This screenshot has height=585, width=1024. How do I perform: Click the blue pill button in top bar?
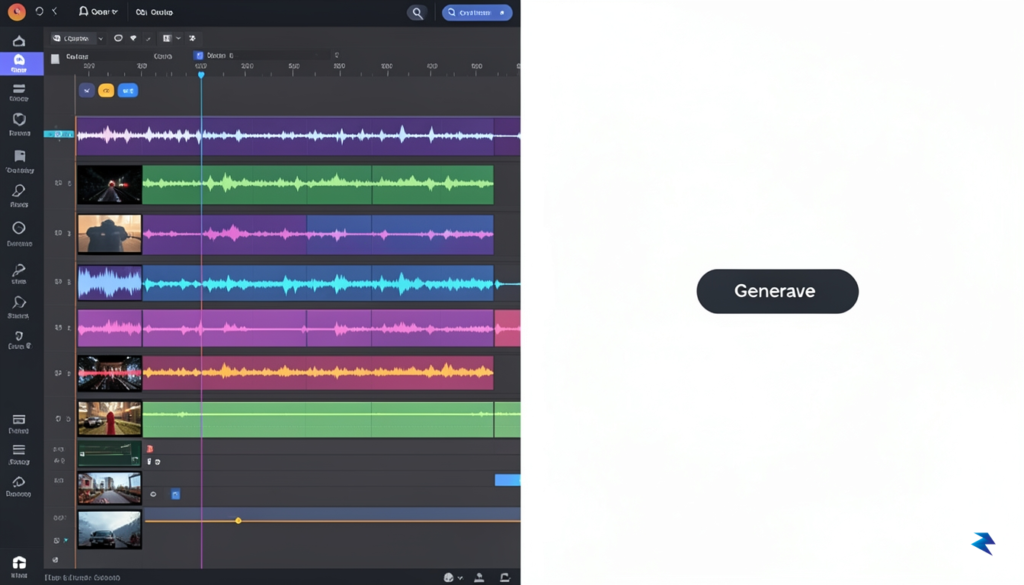point(477,12)
